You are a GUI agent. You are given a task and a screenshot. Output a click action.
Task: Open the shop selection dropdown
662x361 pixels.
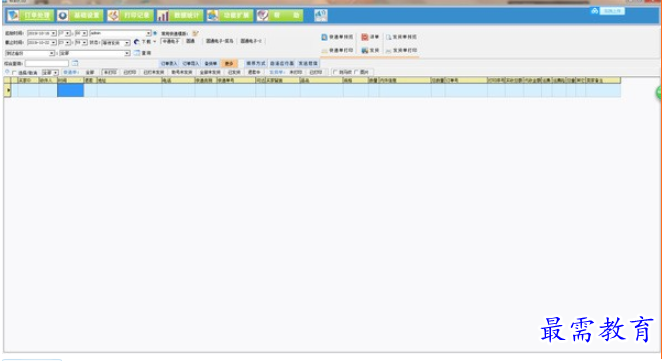coord(52,53)
